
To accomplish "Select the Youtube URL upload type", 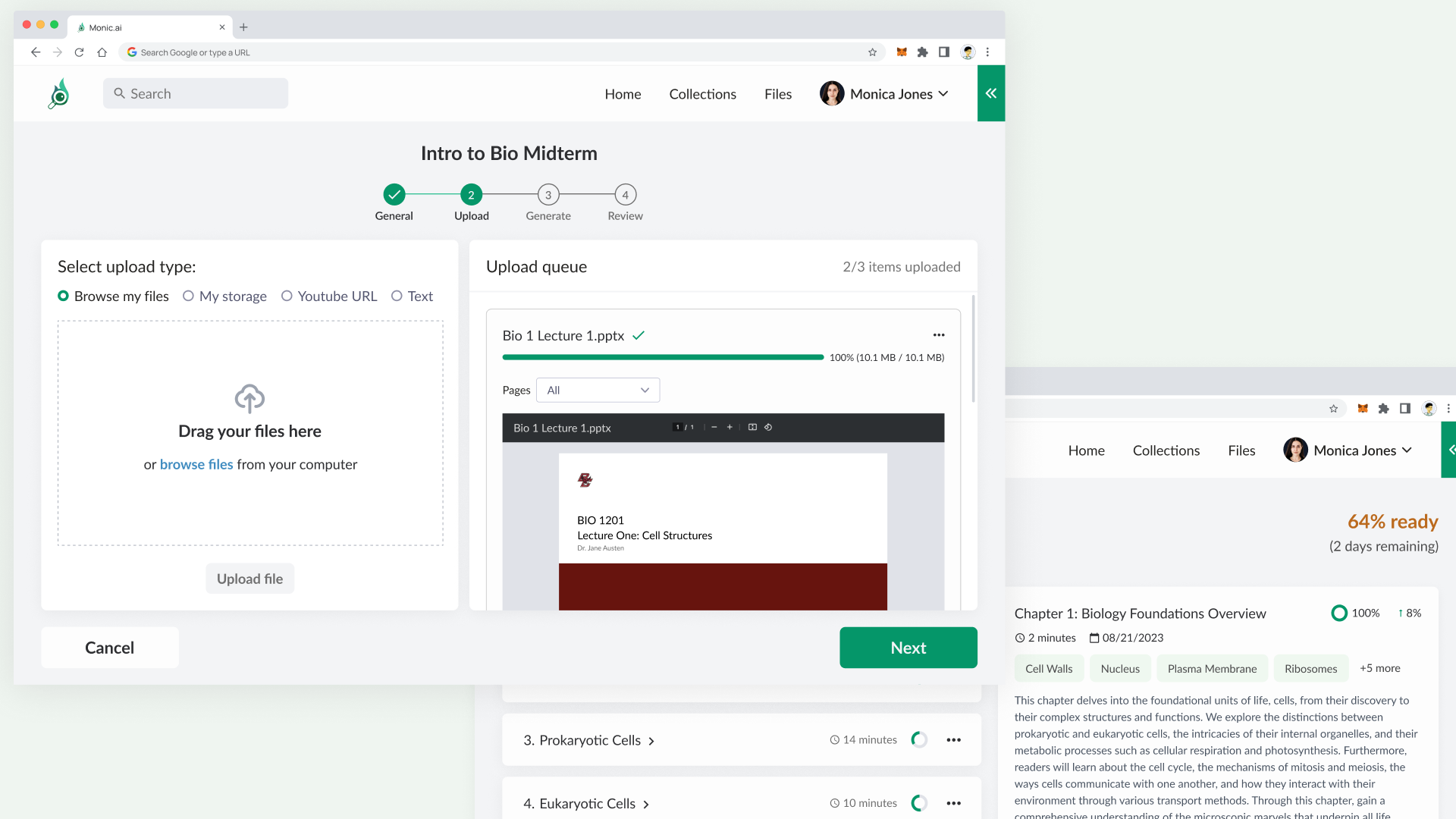I will (287, 297).
